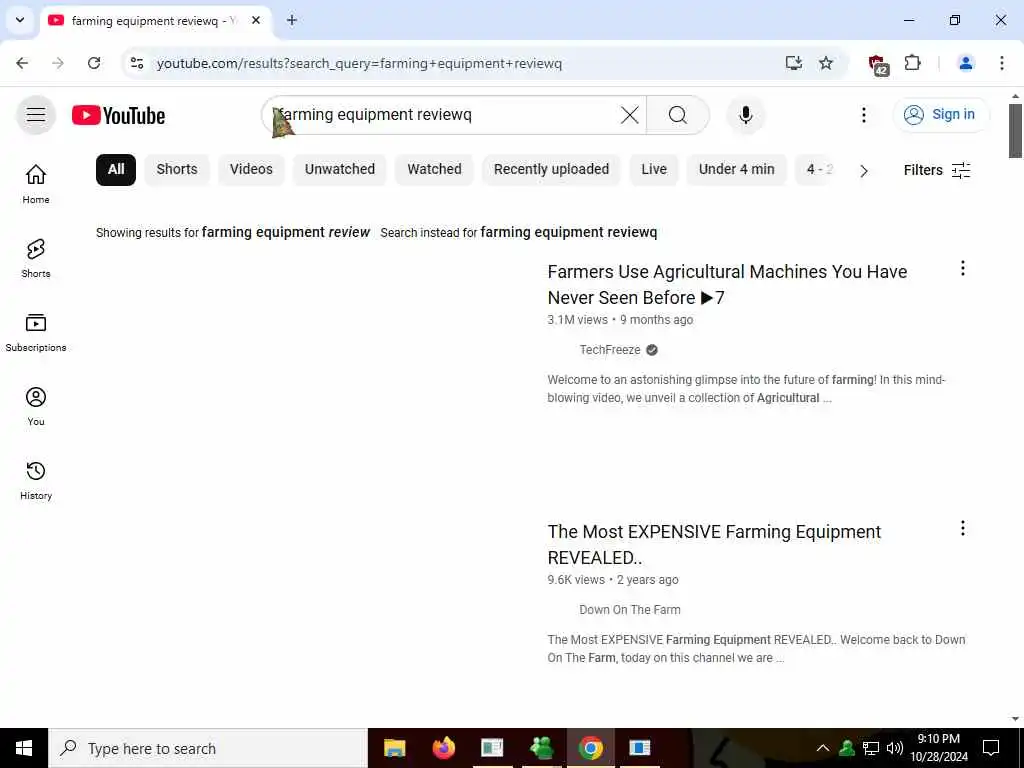The width and height of the screenshot is (1024, 768).
Task: Reload the page
Action: tap(94, 63)
